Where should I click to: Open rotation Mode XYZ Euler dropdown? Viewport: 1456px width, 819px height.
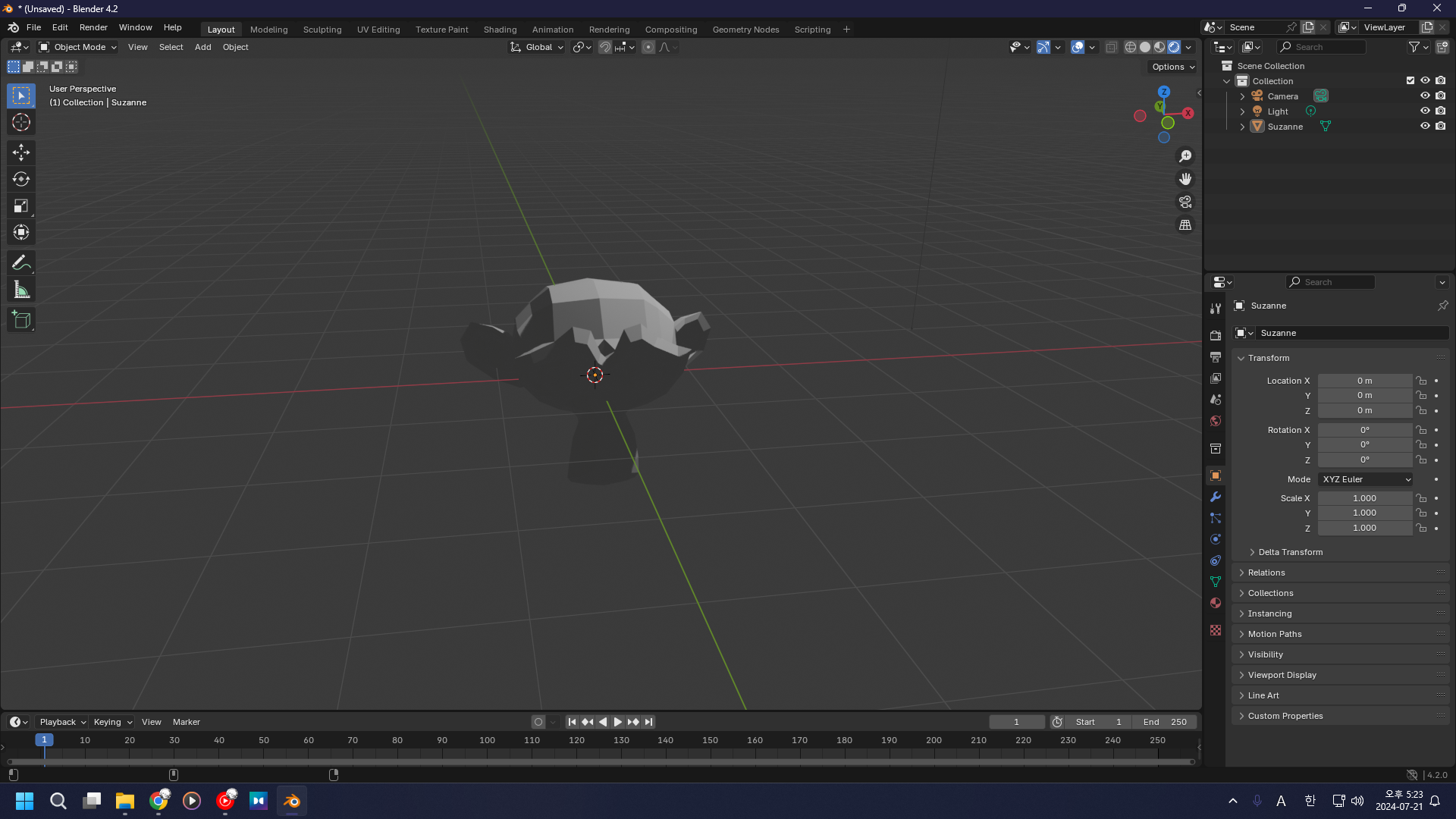1365,479
